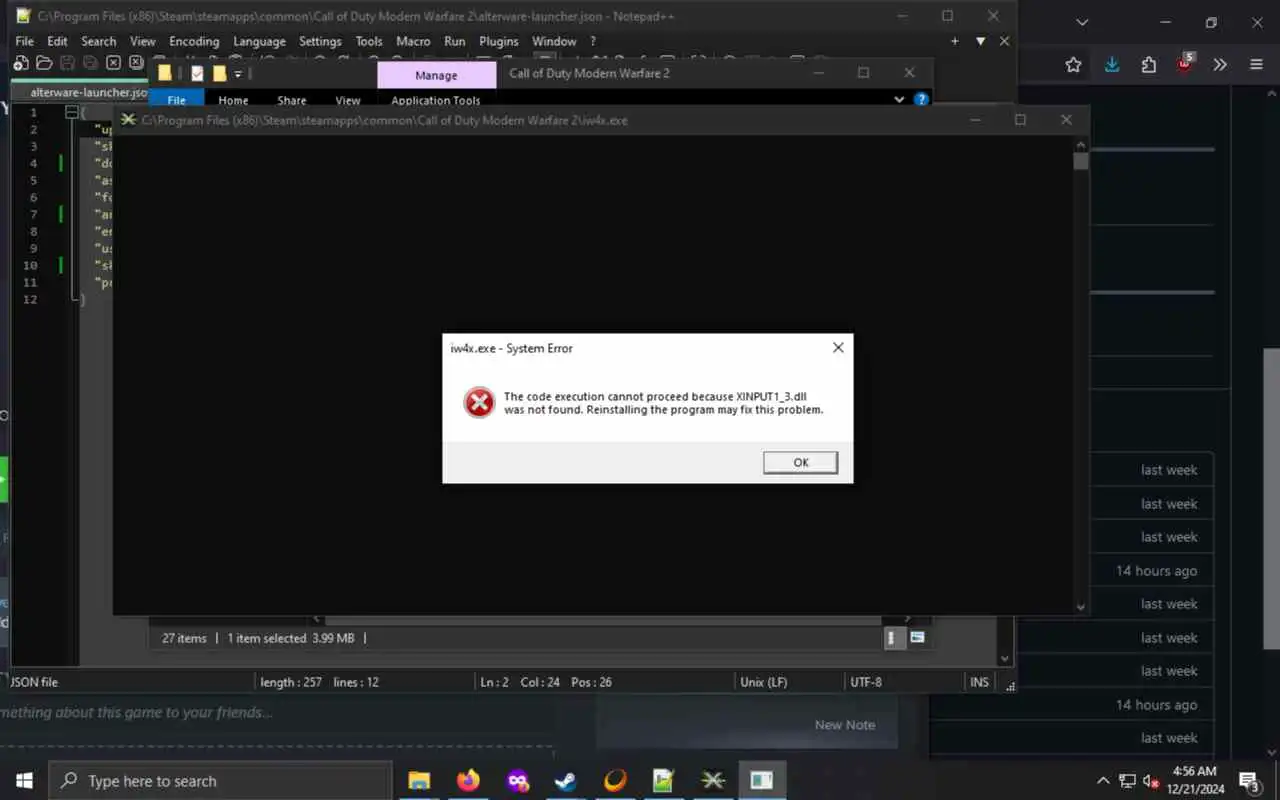Image resolution: width=1280 pixels, height=800 pixels.
Task: Click the muted volume tray icon
Action: pos(1151,781)
